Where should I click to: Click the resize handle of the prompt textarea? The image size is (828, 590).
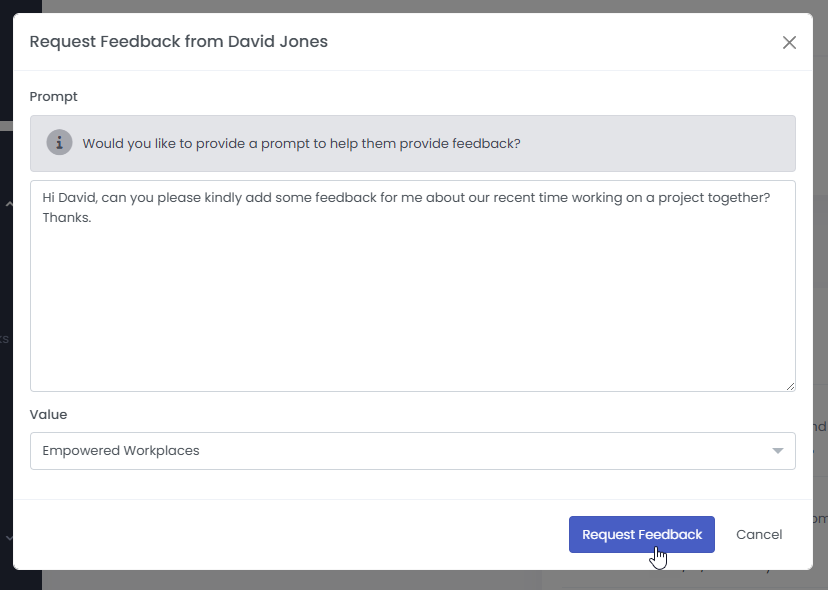point(790,385)
